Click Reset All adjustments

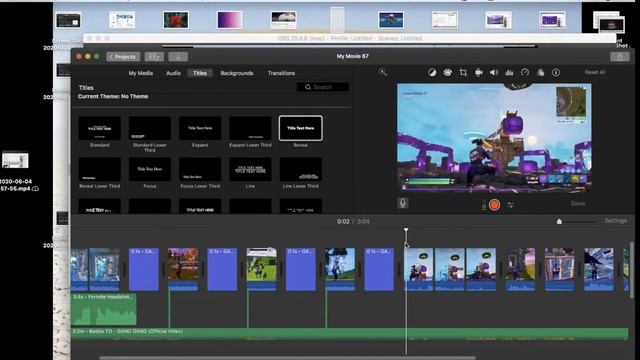point(595,72)
